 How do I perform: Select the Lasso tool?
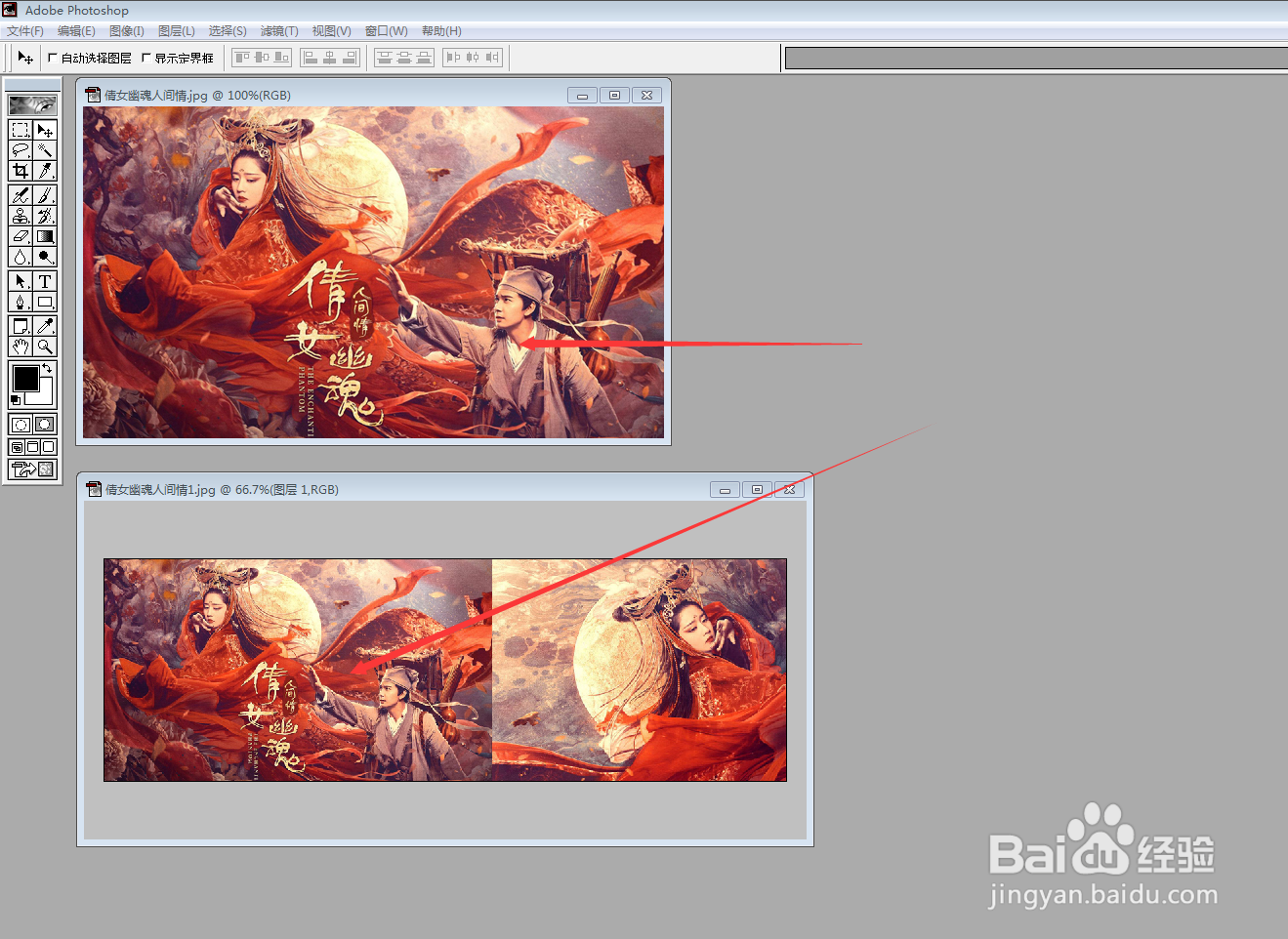pyautogui.click(x=21, y=150)
